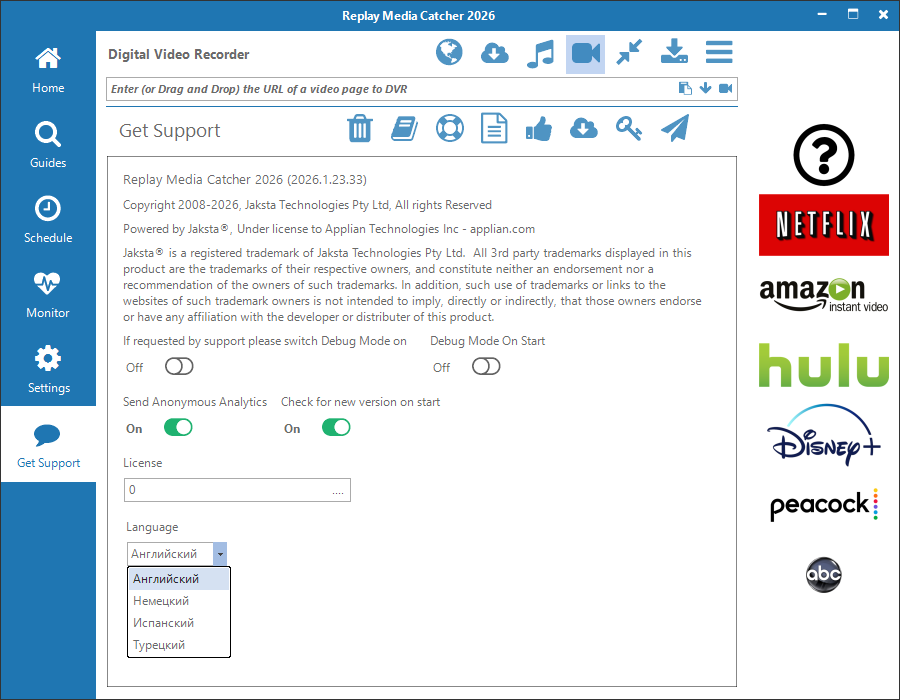This screenshot has height=700, width=900.
Task: Toggle Check for new version on start
Action: [336, 427]
